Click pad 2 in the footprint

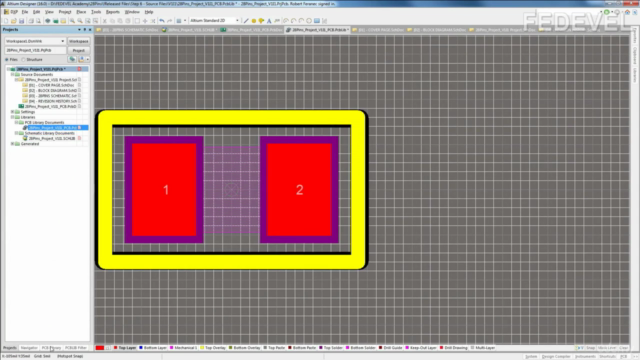[299, 190]
